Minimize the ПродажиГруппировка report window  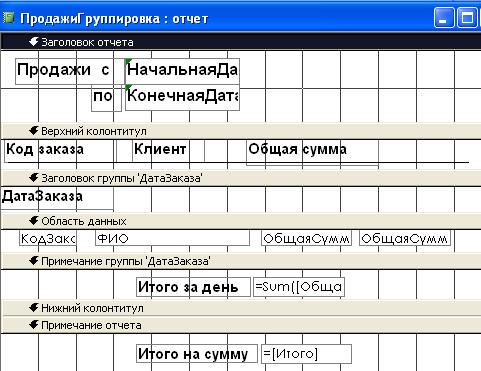[443, 18]
